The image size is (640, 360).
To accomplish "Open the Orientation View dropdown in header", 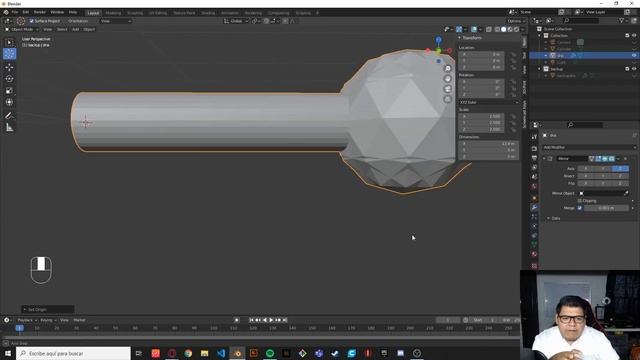I will [116, 21].
